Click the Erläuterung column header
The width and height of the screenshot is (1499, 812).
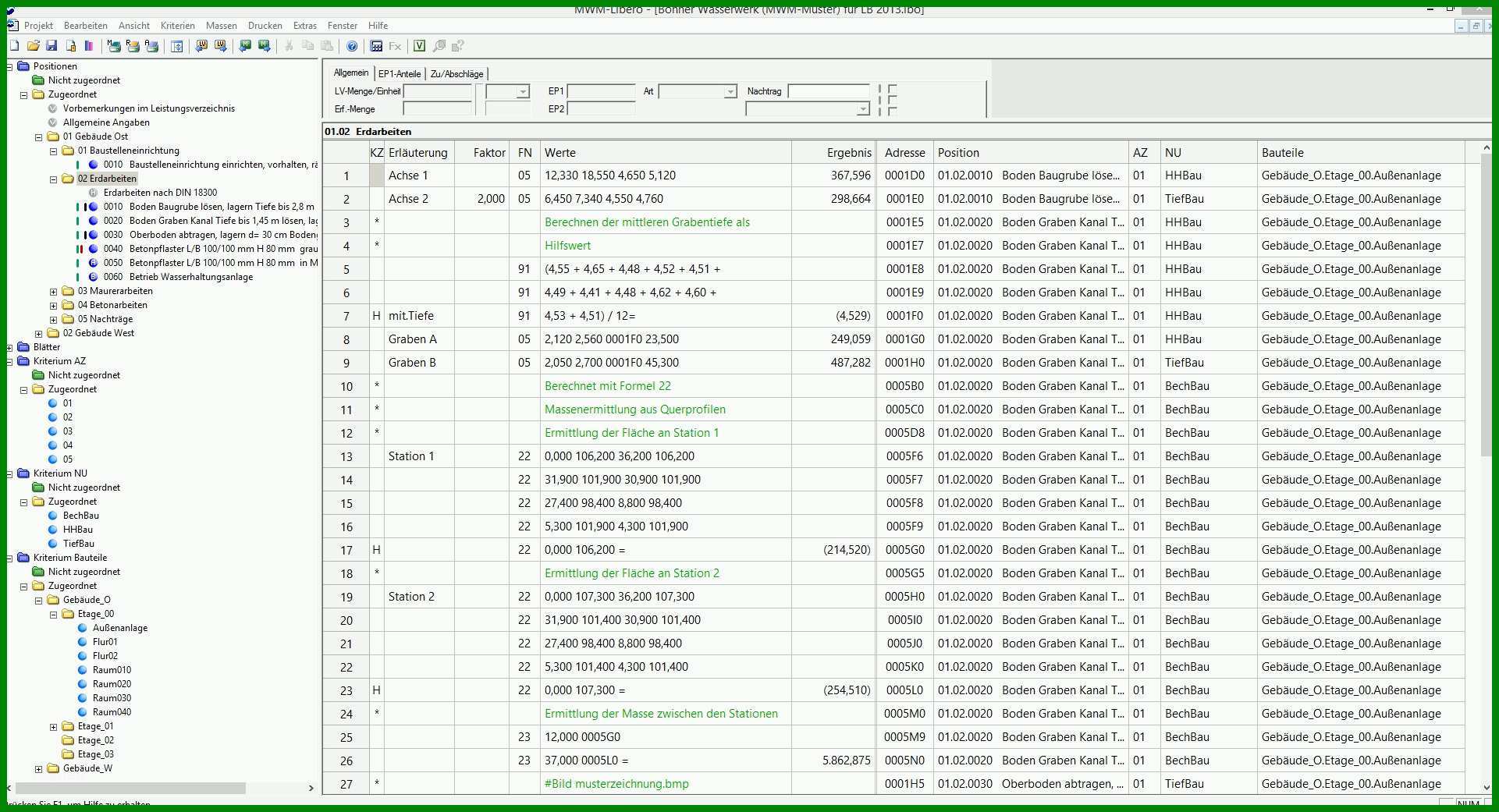coord(418,153)
